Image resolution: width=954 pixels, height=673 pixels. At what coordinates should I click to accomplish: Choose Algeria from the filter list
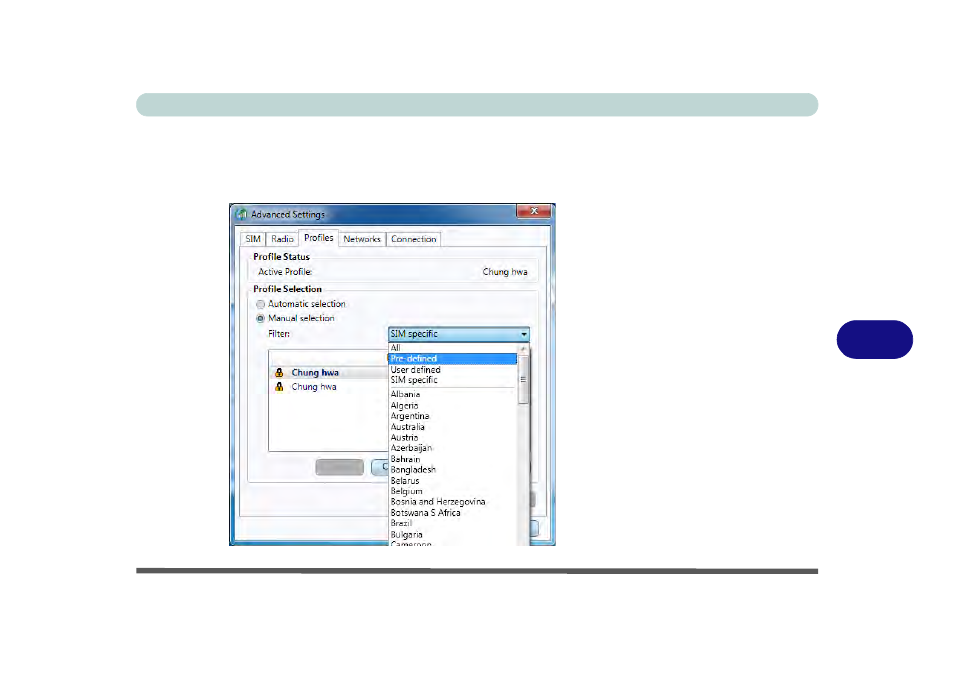click(453, 406)
